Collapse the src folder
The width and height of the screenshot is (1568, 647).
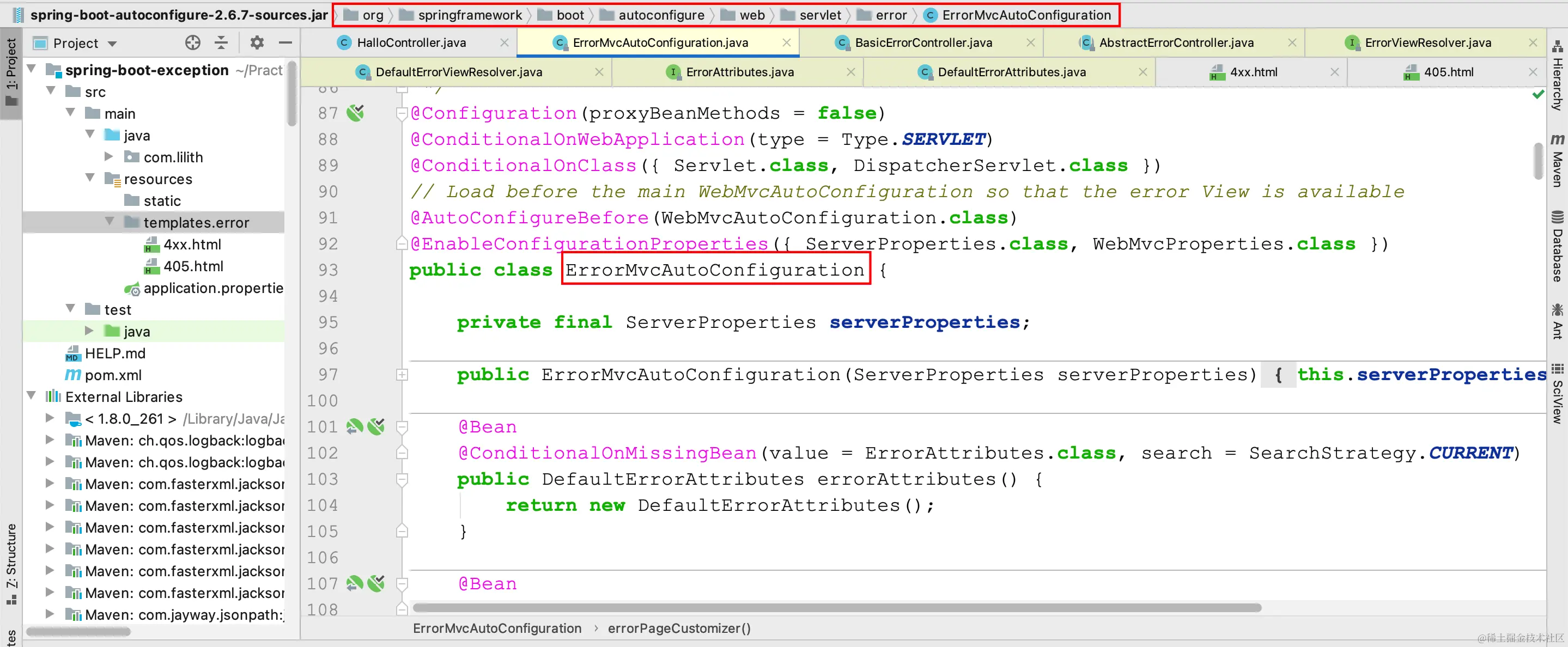[x=51, y=91]
